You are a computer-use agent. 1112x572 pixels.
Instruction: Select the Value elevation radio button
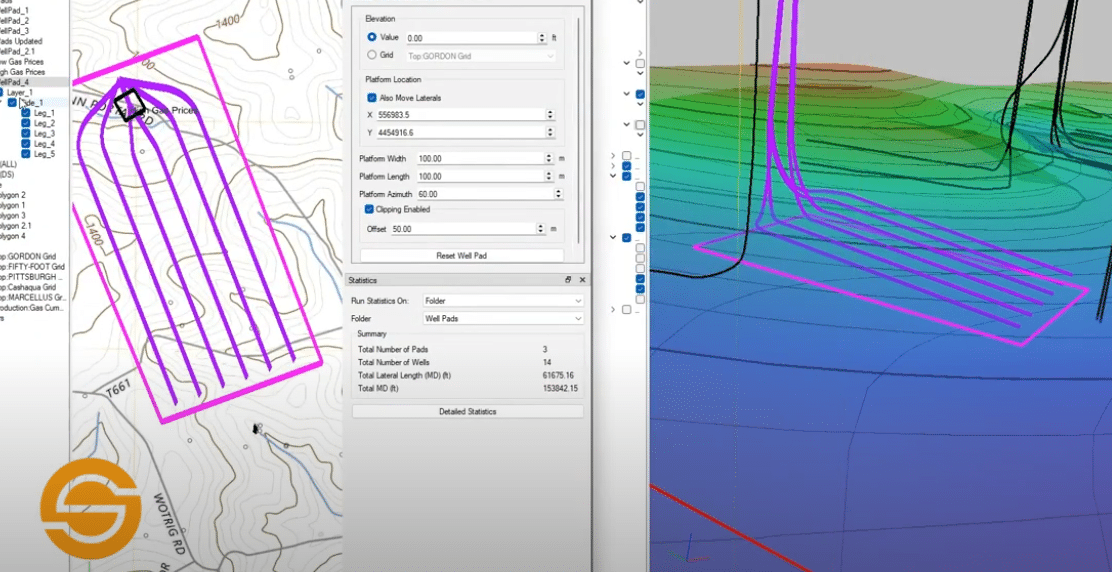pyautogui.click(x=372, y=37)
